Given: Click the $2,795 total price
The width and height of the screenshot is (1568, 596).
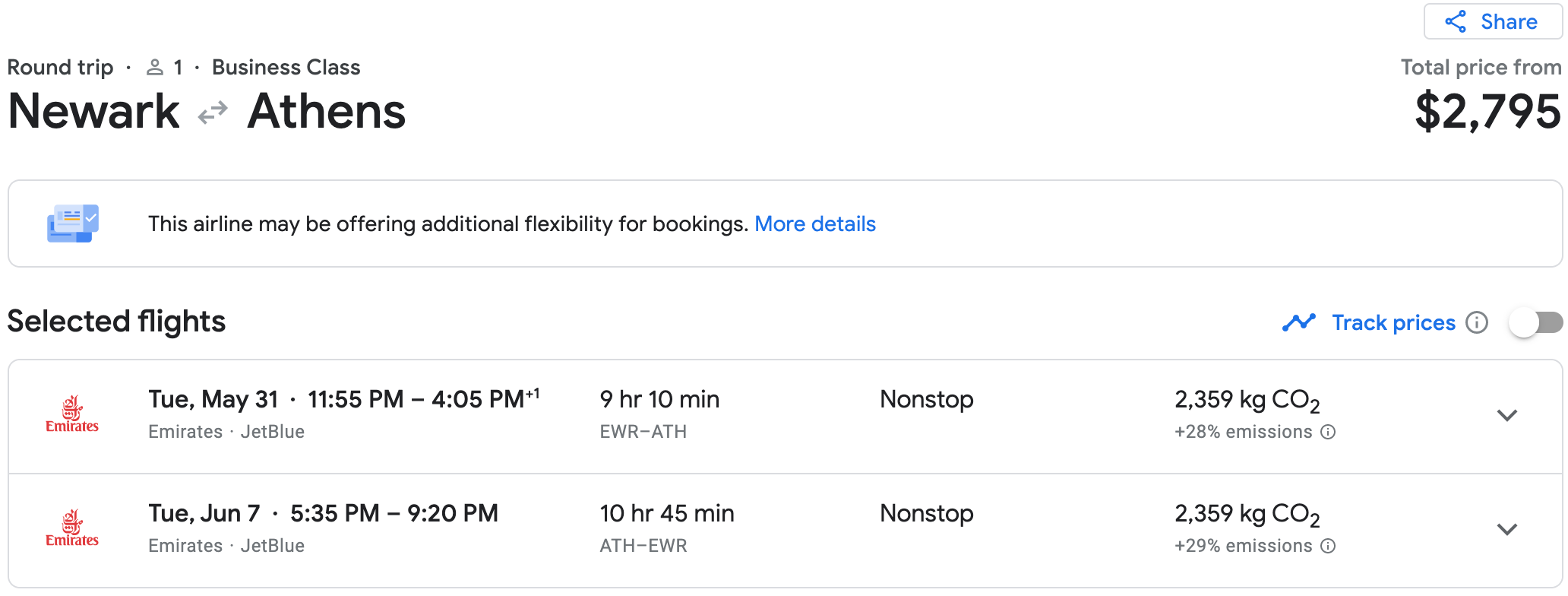Looking at the screenshot, I should (1487, 111).
